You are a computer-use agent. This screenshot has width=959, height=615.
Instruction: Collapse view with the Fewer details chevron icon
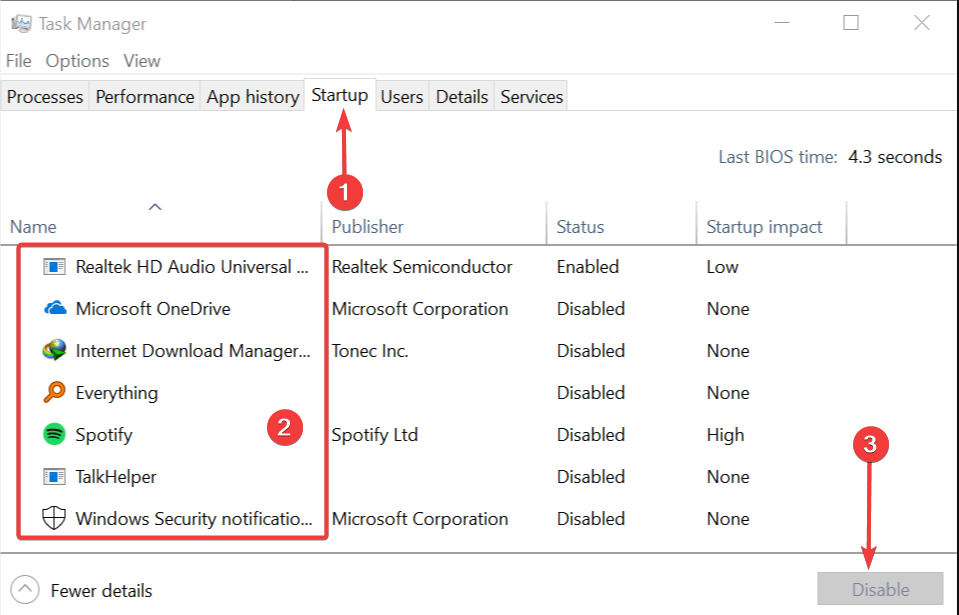[25, 590]
